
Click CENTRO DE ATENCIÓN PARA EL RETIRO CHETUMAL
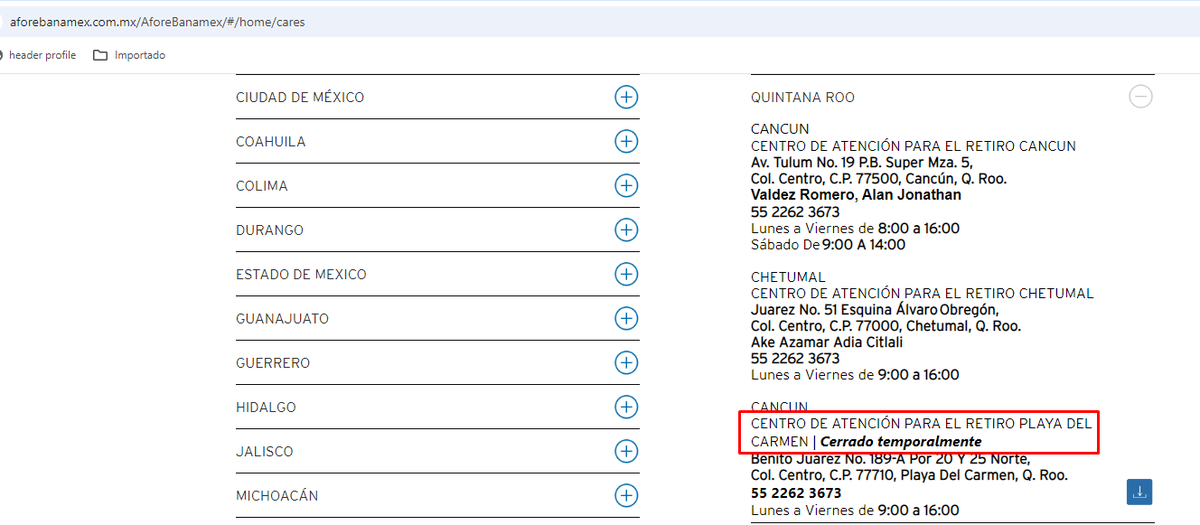pyautogui.click(x=922, y=293)
